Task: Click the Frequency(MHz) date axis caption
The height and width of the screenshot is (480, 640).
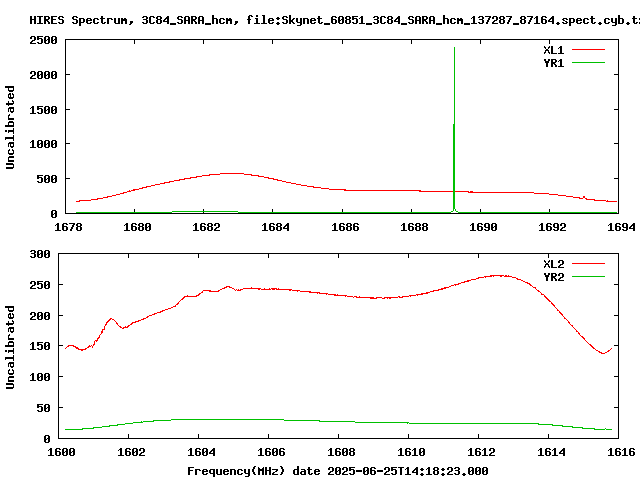Action: (x=338, y=471)
